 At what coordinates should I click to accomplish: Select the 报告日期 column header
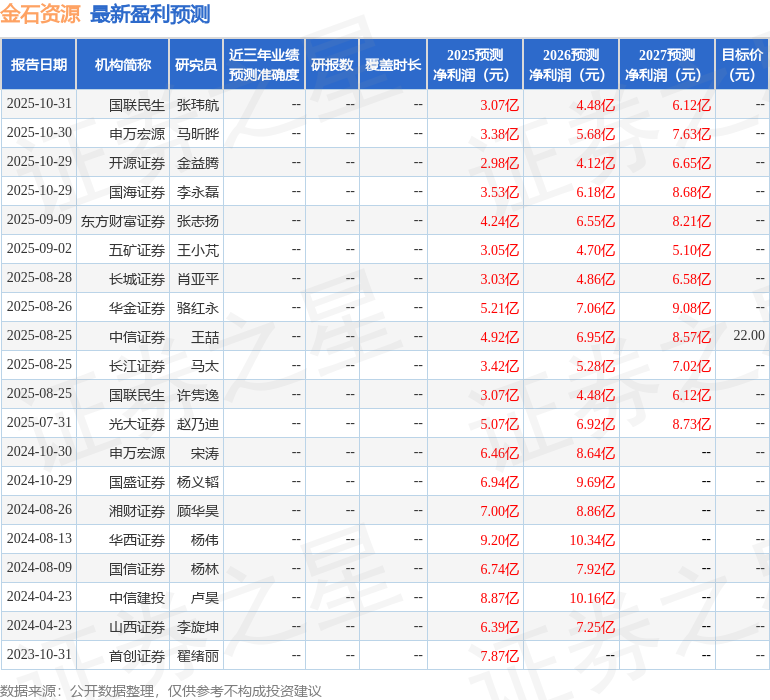pos(39,65)
